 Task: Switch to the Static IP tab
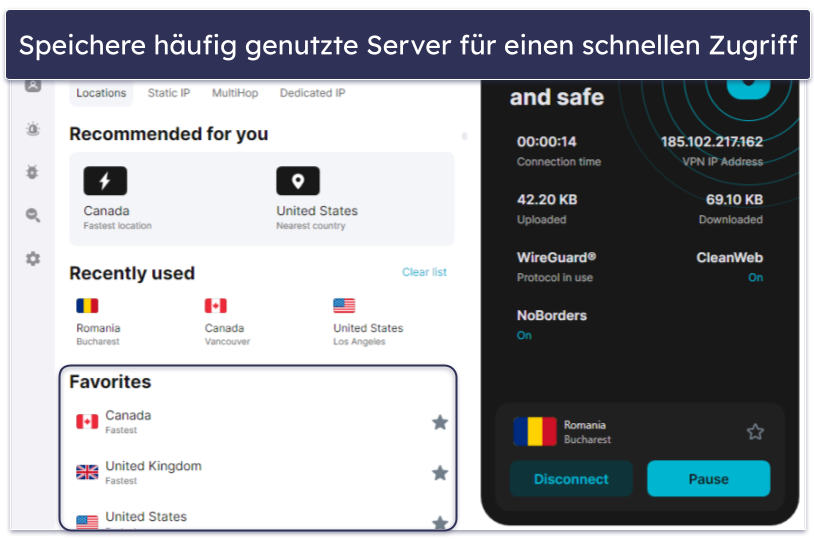click(169, 93)
